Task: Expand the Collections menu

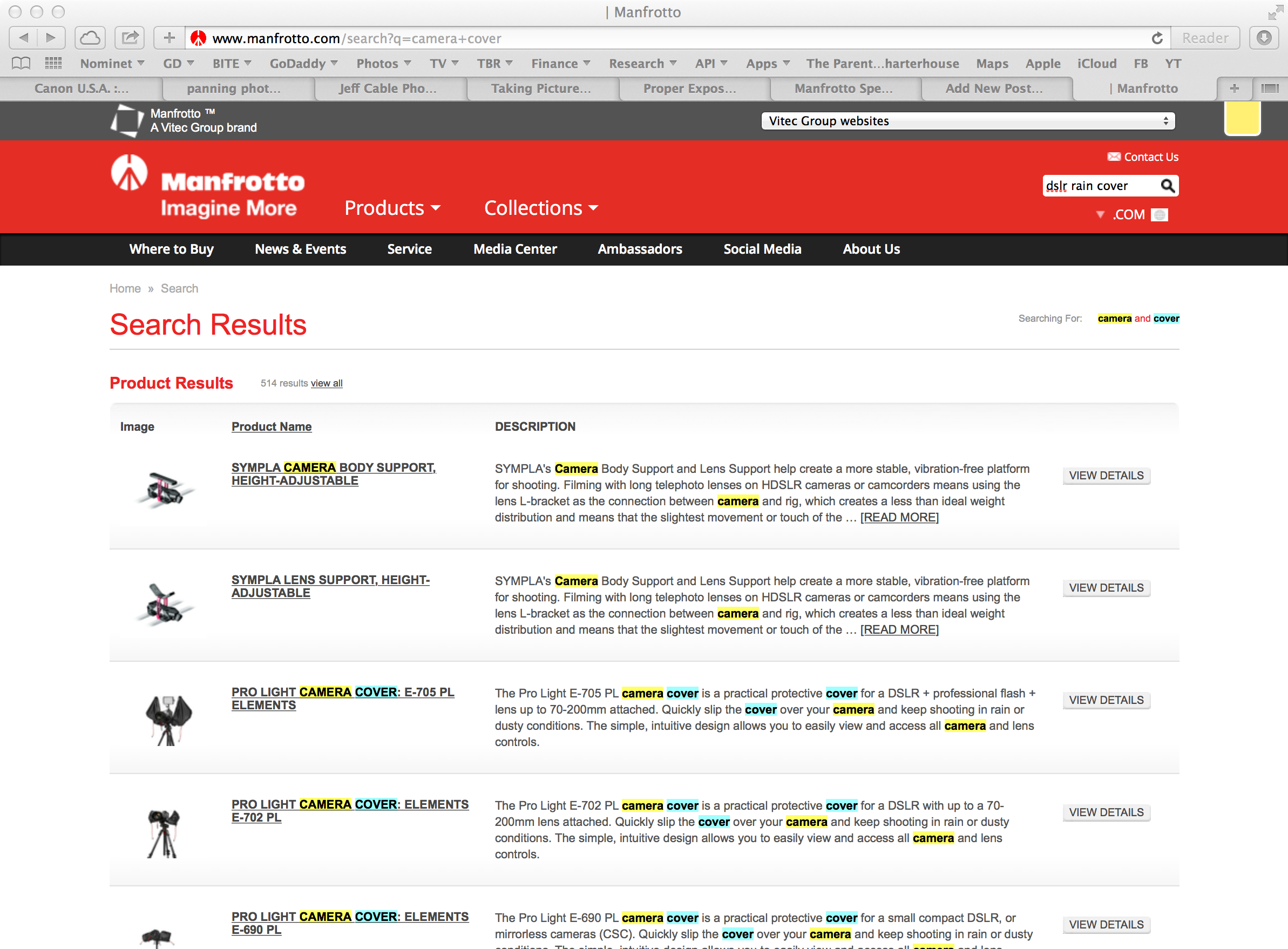Action: 541,208
